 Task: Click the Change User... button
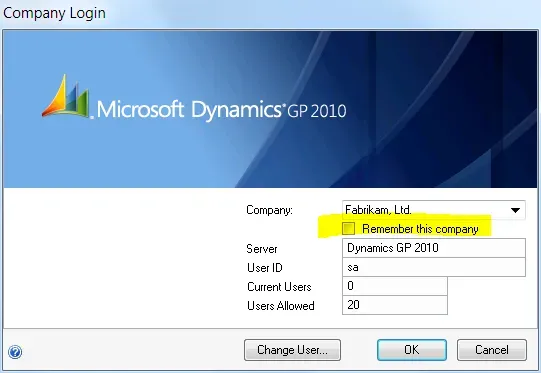pyautogui.click(x=292, y=350)
